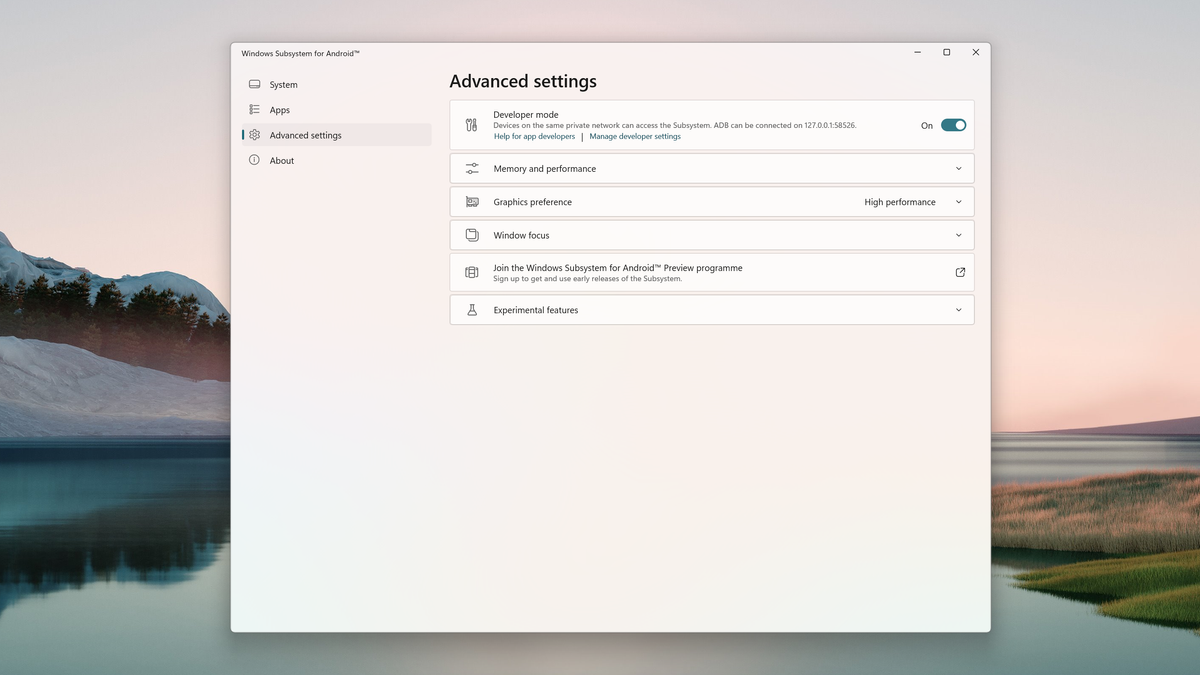
Task: Click the About info icon in sidebar
Action: (254, 160)
